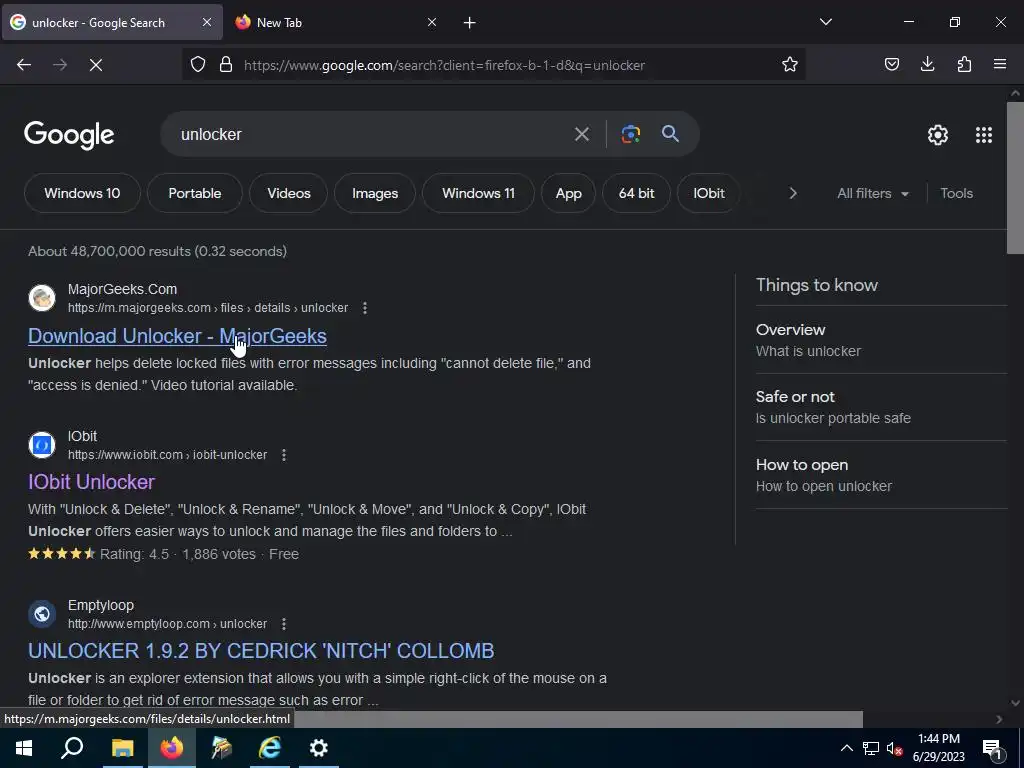
Task: Select the 64 bit filter chip
Action: [636, 193]
